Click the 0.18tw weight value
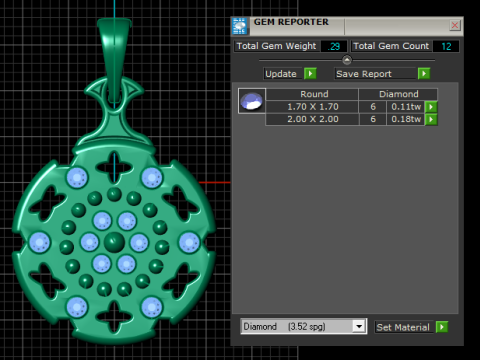480x360 pixels. pyautogui.click(x=406, y=119)
